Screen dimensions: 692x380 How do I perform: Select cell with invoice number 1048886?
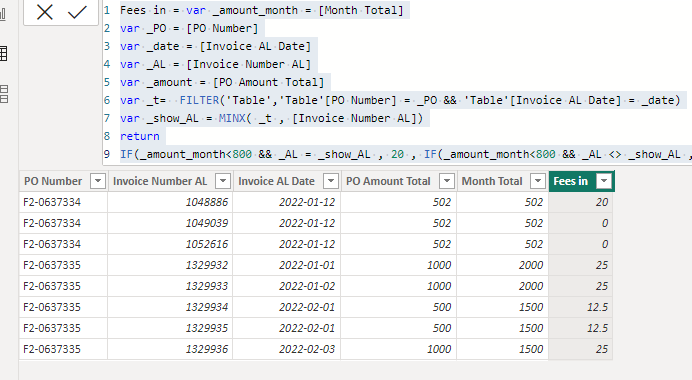coord(170,202)
